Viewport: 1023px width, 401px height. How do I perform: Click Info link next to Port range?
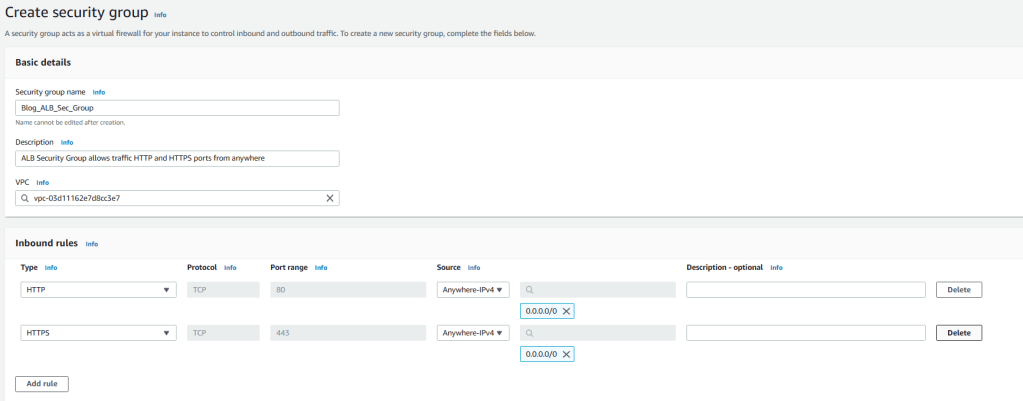[x=321, y=268]
